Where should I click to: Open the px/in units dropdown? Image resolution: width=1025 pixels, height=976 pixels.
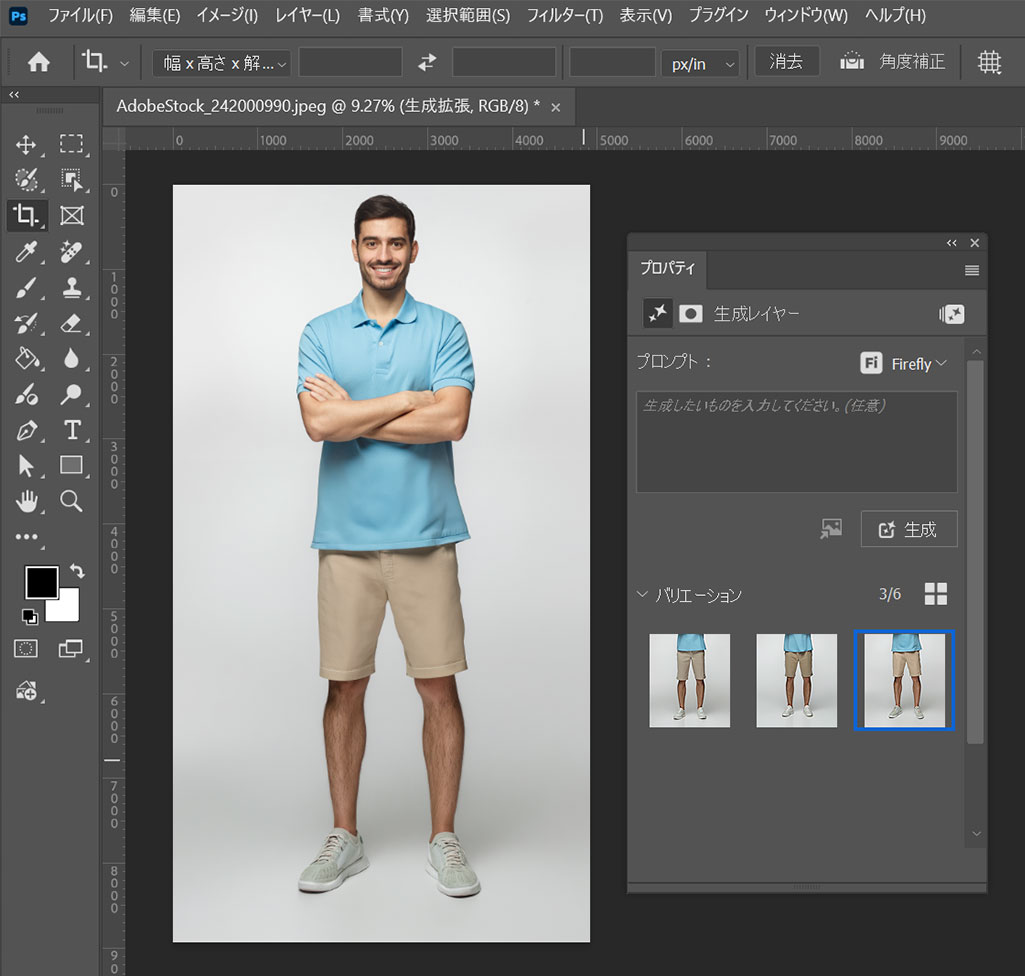pos(700,63)
